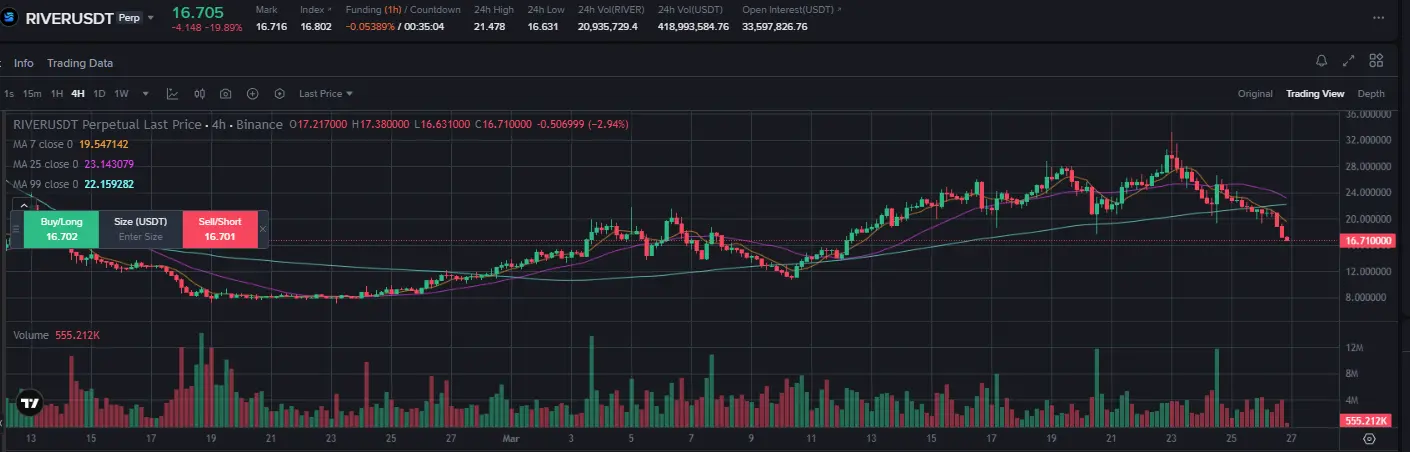The height and width of the screenshot is (452, 1410).
Task: Grab the quick order panel drag handle
Action: pos(14,229)
